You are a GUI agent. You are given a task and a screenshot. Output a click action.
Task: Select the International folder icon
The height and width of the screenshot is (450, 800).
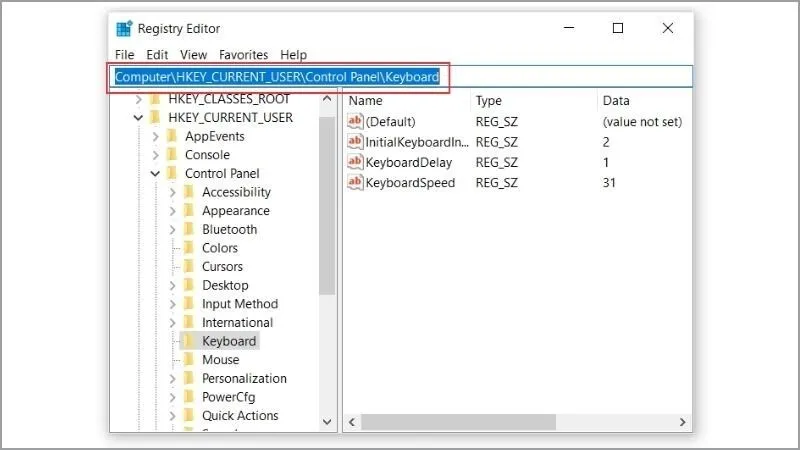click(x=189, y=322)
